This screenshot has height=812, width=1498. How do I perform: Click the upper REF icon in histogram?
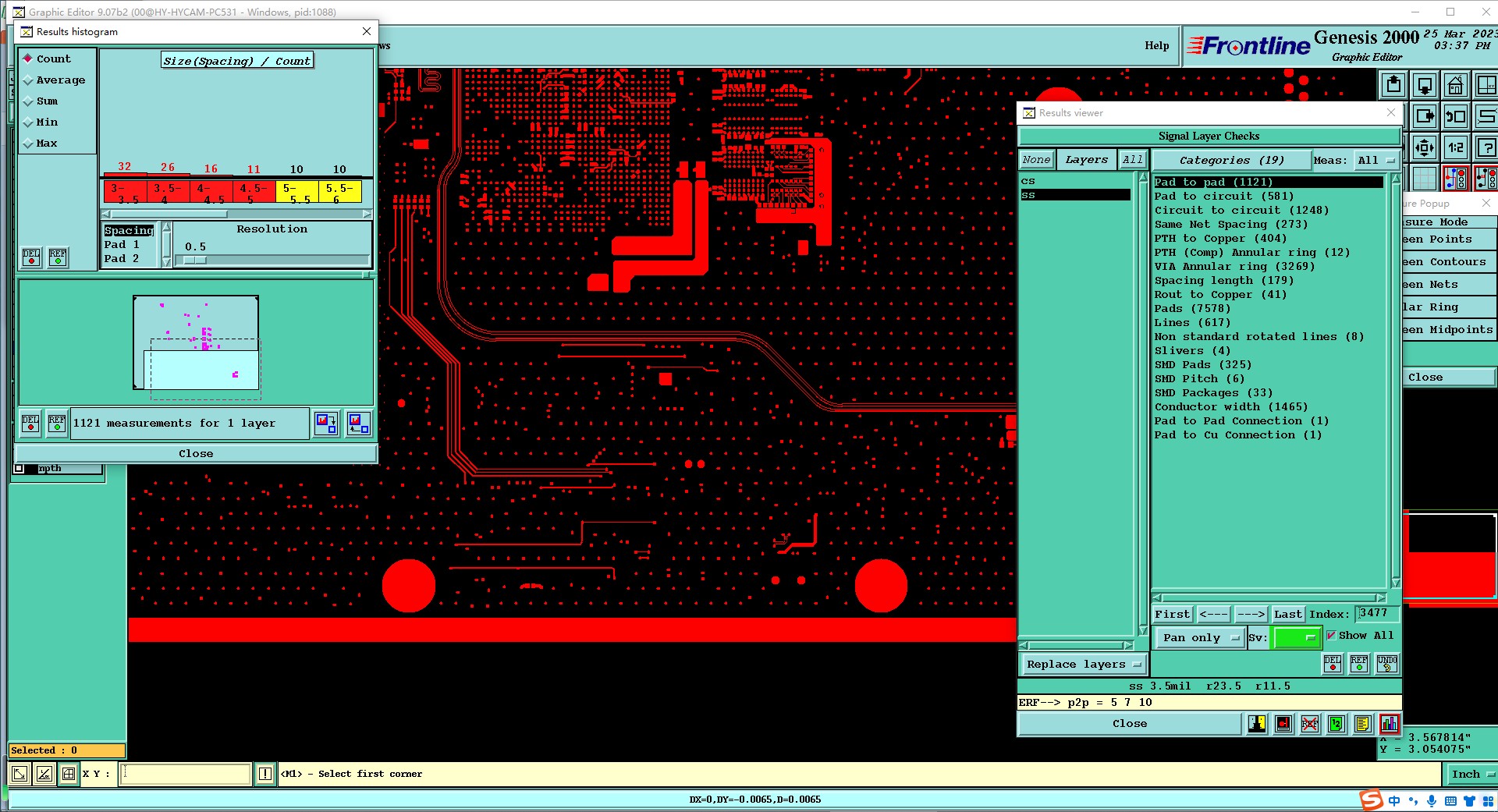tap(58, 257)
